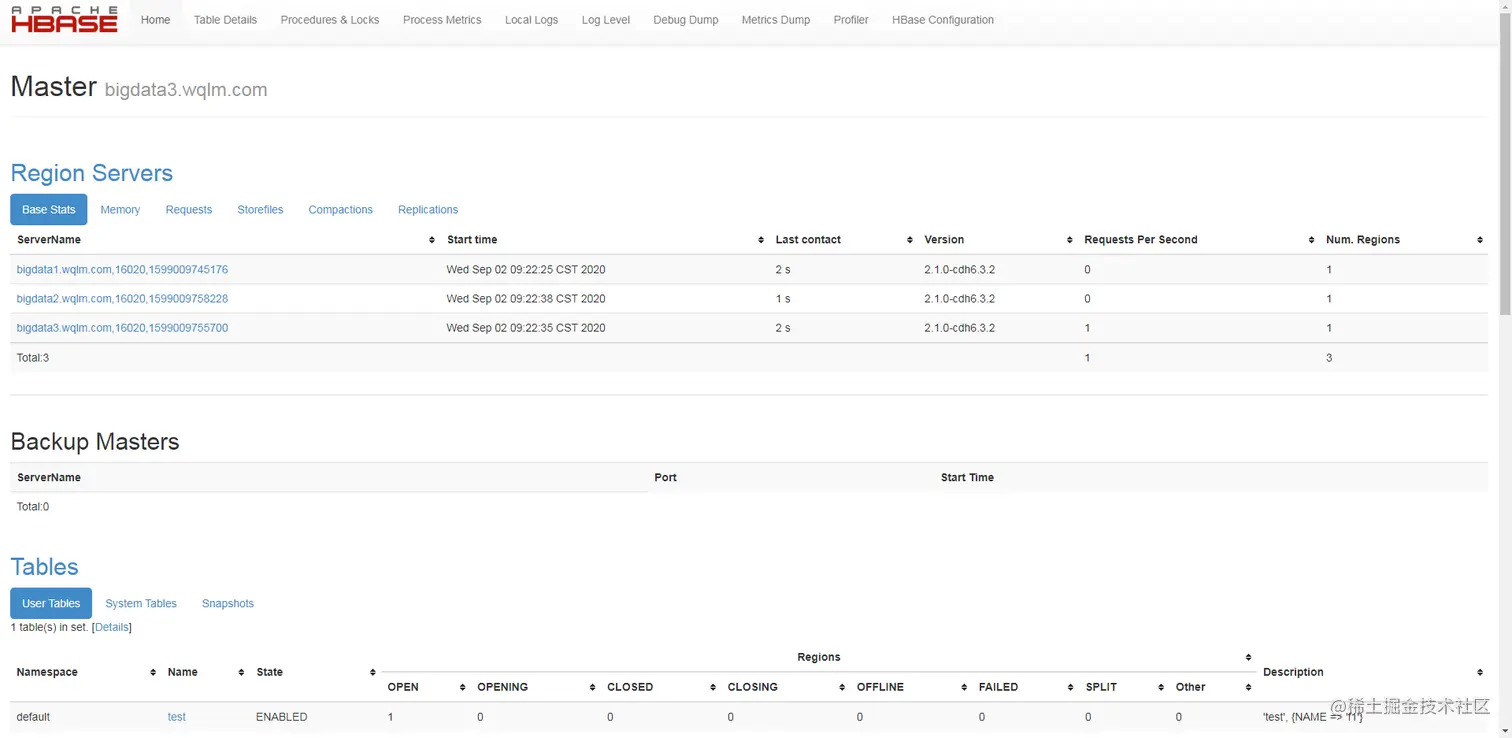The height and width of the screenshot is (738, 1512).
Task: Sort user tables by Namespace
Action: (86, 672)
